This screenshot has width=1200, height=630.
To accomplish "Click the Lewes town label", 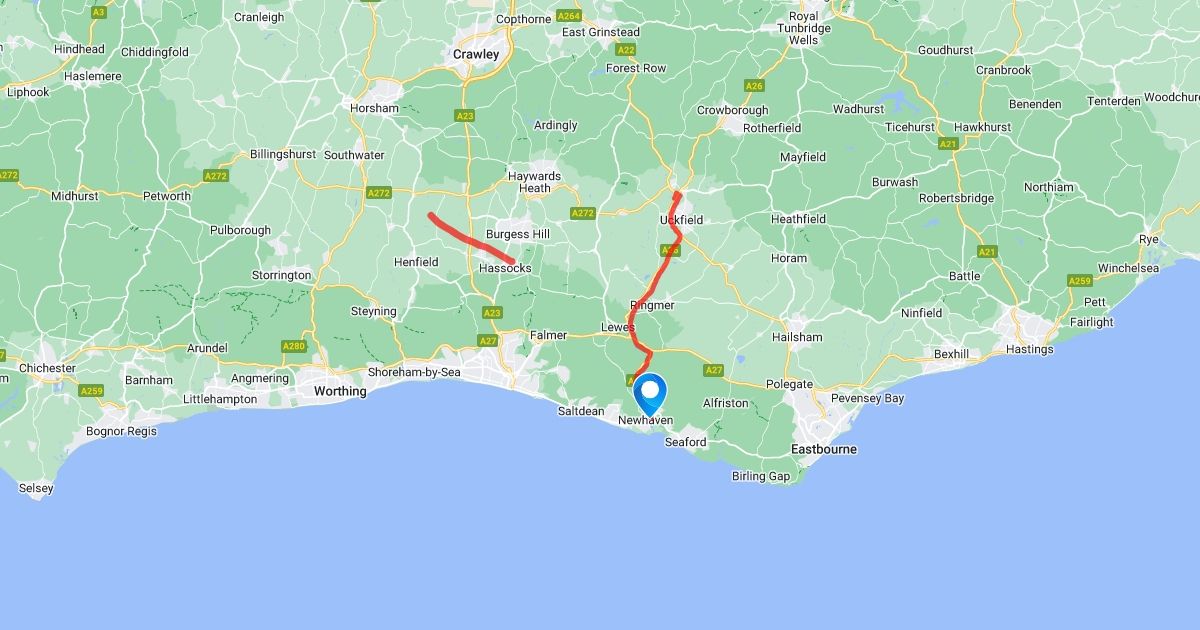I will [617, 328].
